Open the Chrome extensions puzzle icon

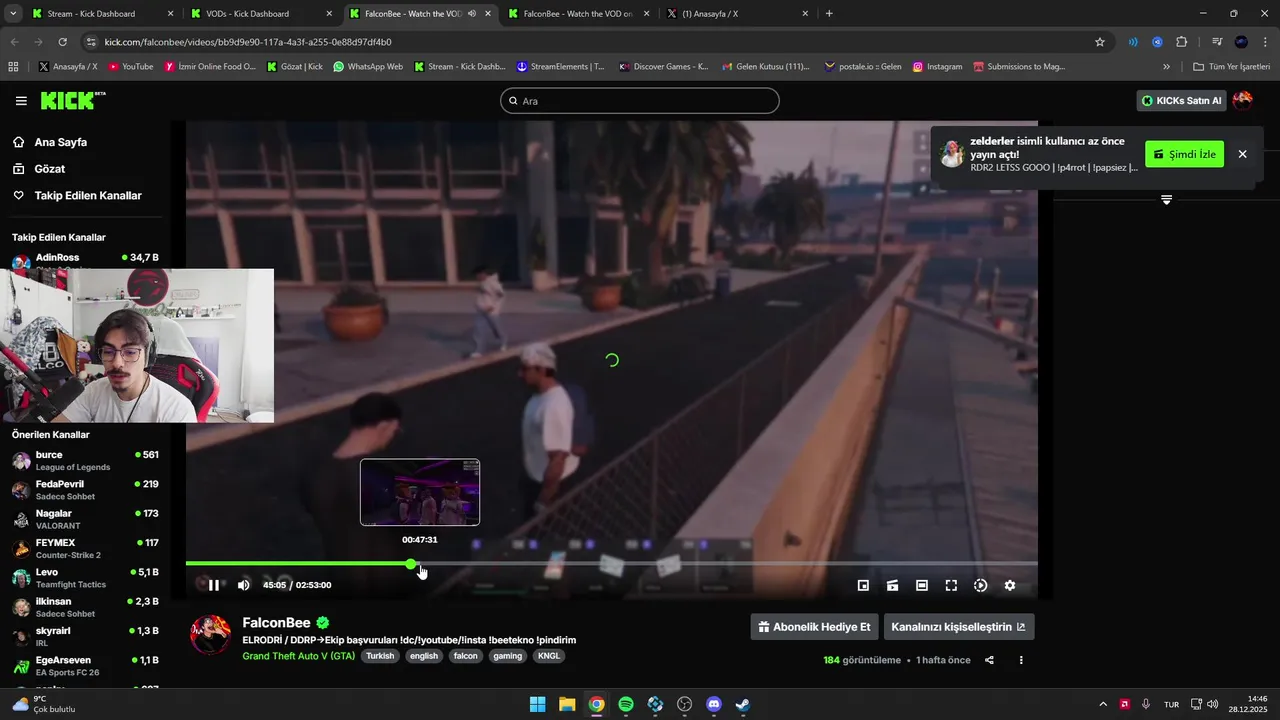click(1181, 42)
